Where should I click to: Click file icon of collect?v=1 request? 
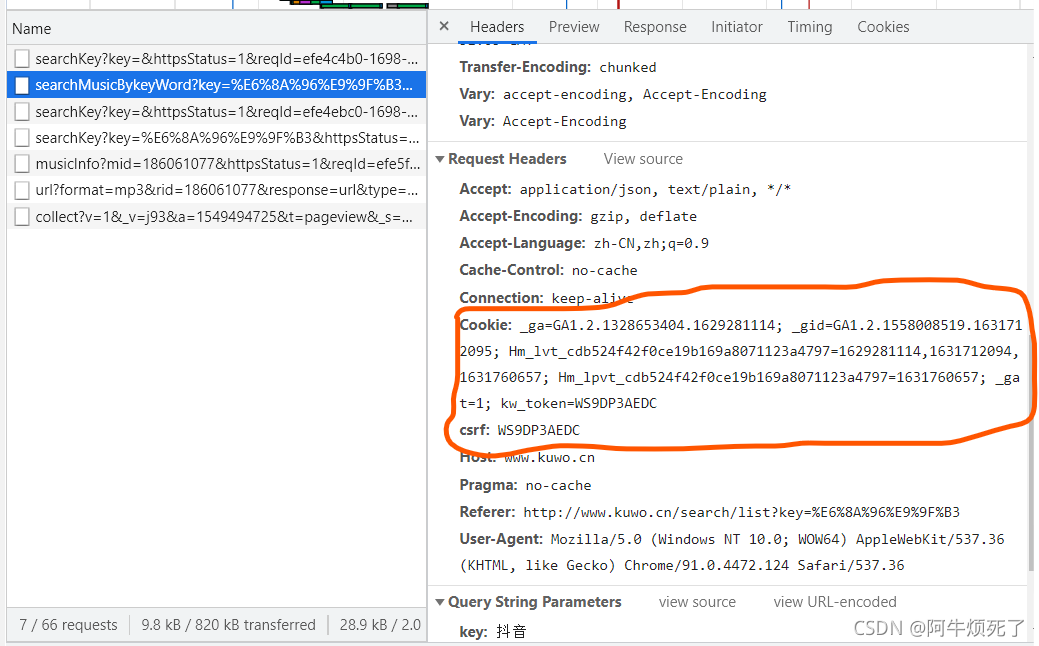[x=22, y=217]
